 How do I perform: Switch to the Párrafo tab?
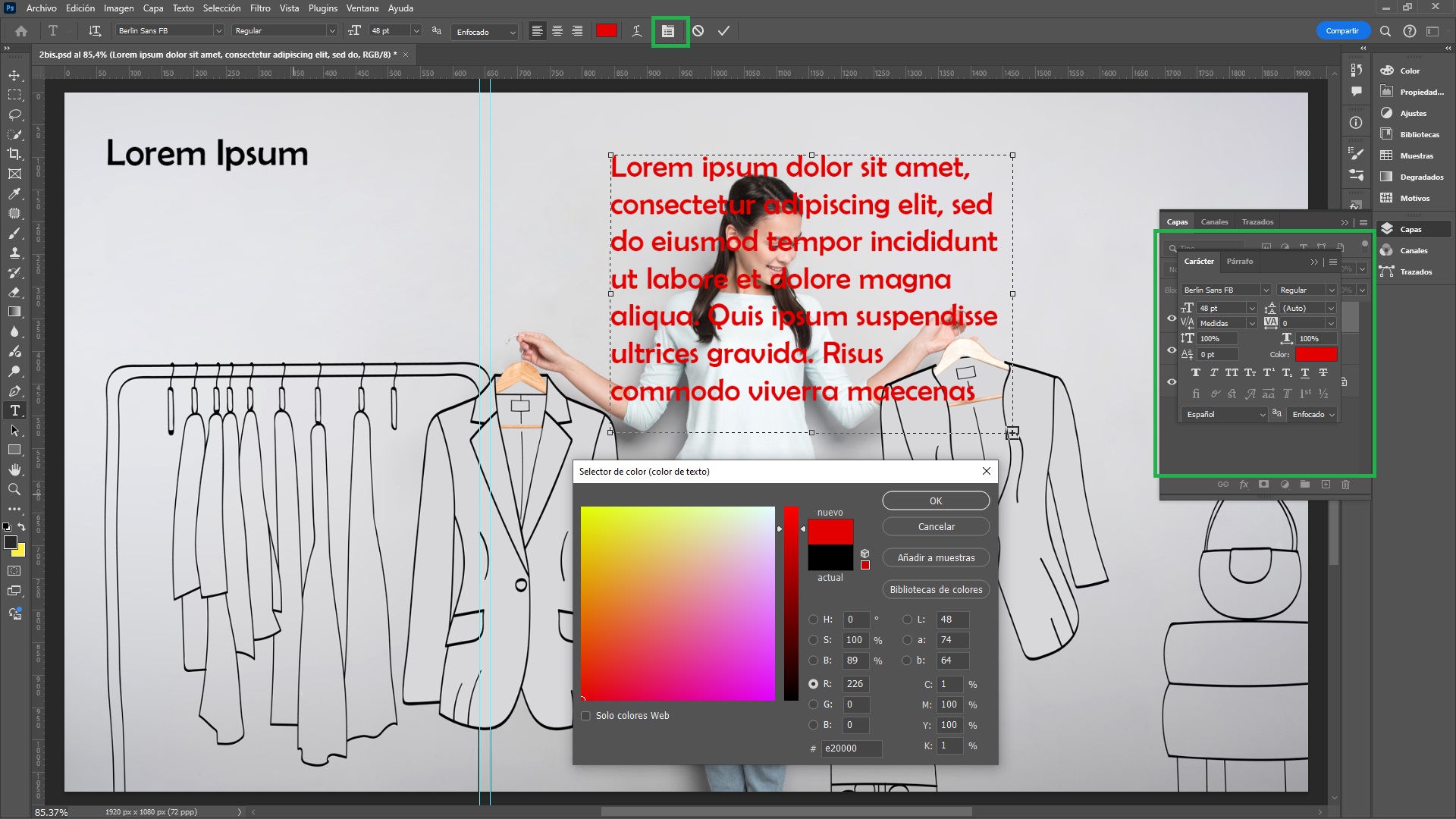(1240, 262)
